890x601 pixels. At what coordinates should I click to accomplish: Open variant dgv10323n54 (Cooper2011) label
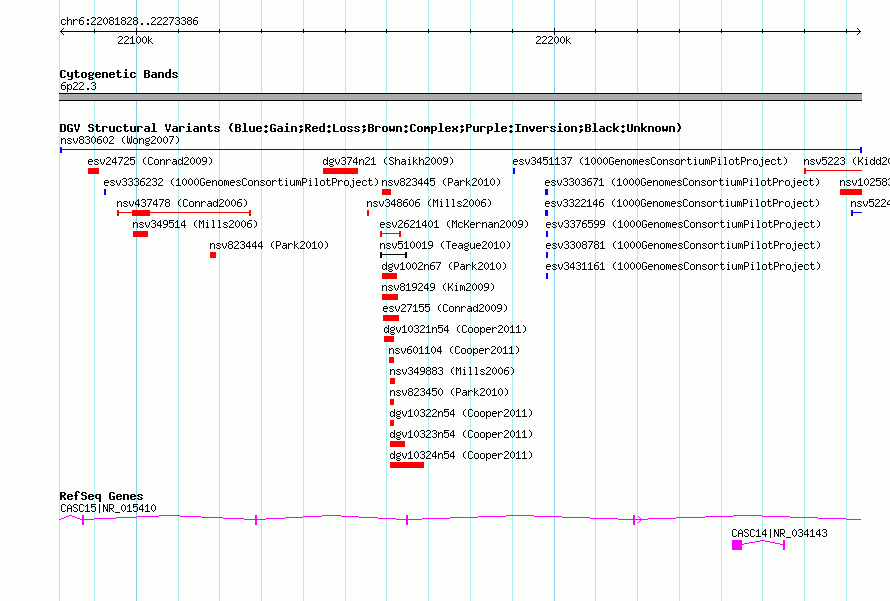click(461, 434)
